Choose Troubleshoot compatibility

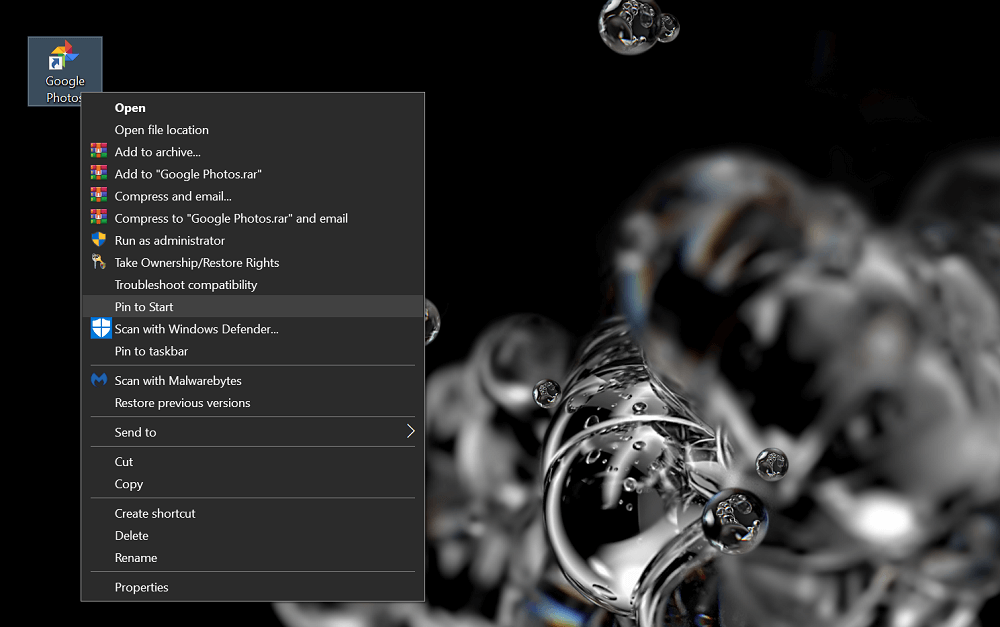coord(253,285)
